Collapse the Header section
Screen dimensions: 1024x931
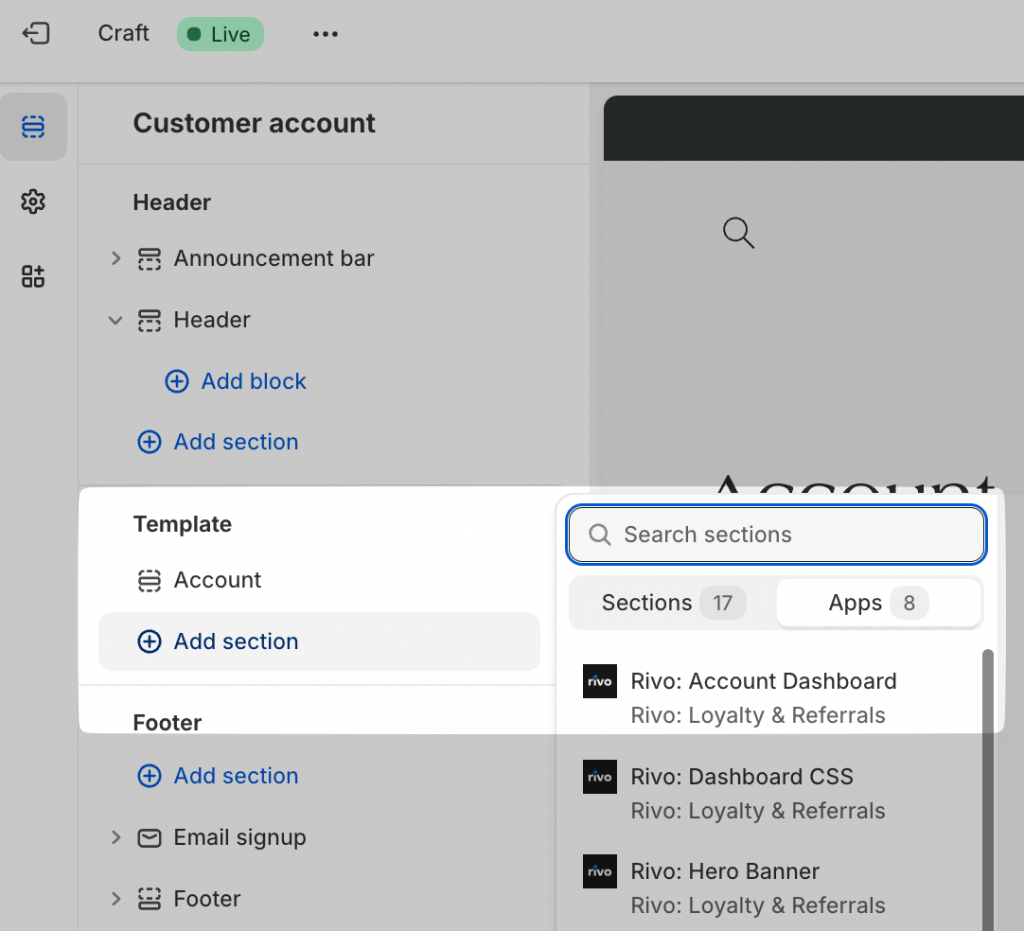click(116, 320)
